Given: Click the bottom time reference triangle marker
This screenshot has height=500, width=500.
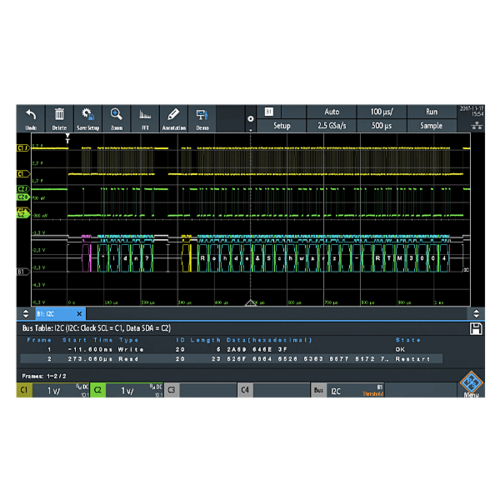Looking at the screenshot, I should point(251,303).
